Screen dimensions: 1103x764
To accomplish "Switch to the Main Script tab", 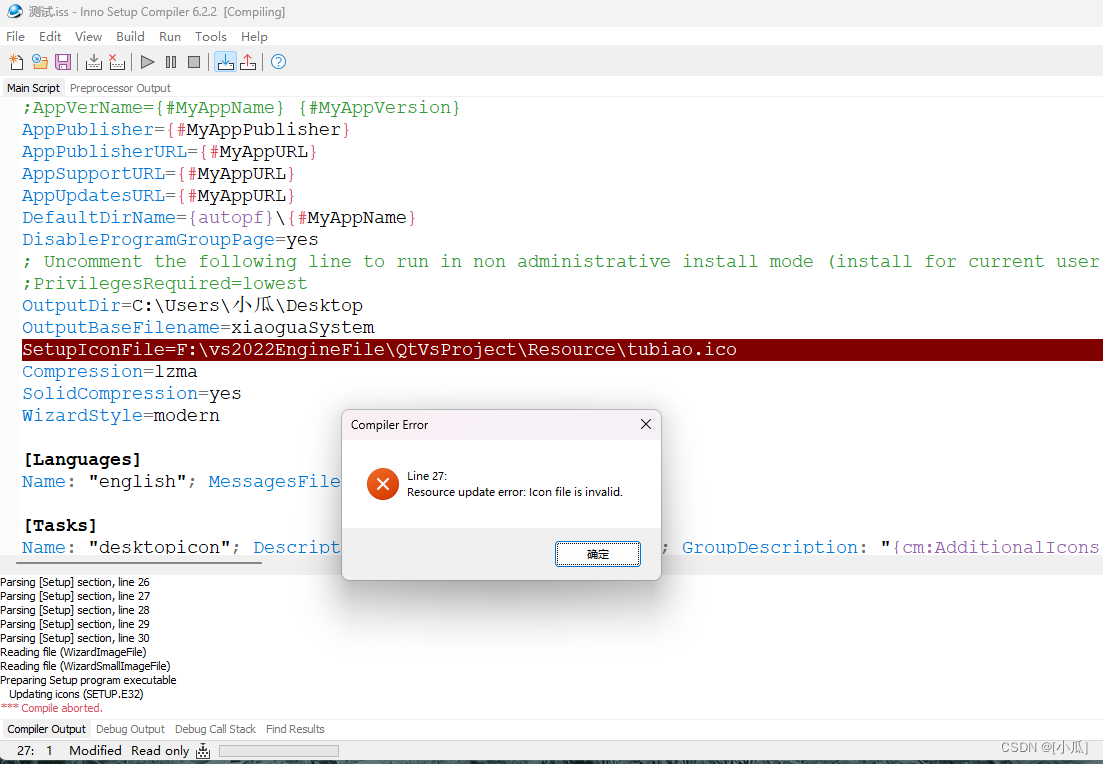I will [33, 88].
